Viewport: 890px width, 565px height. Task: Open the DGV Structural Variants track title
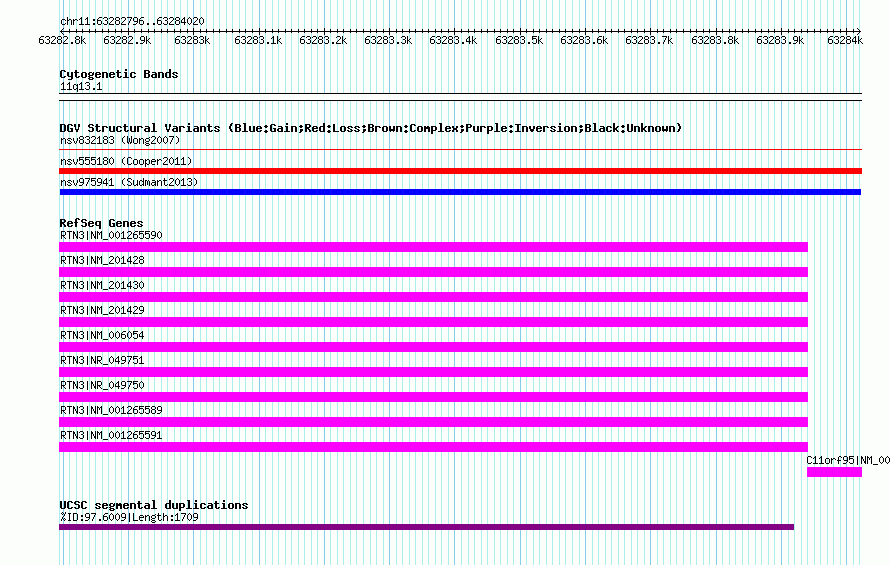coord(371,128)
